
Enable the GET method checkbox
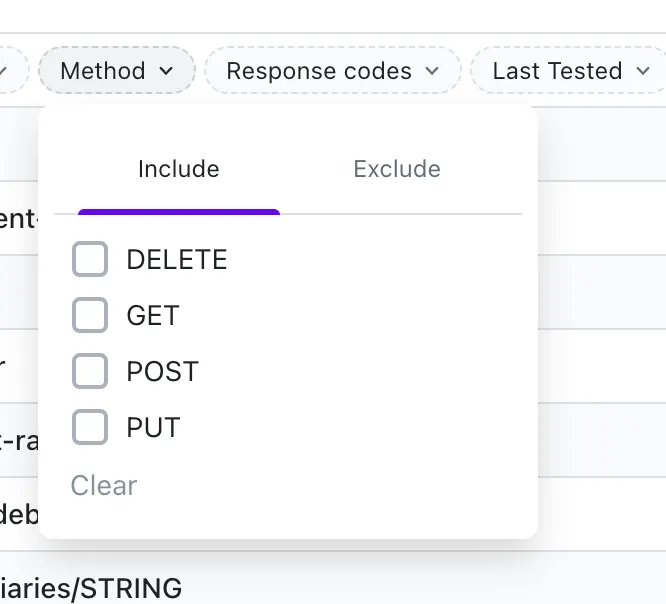point(90,316)
